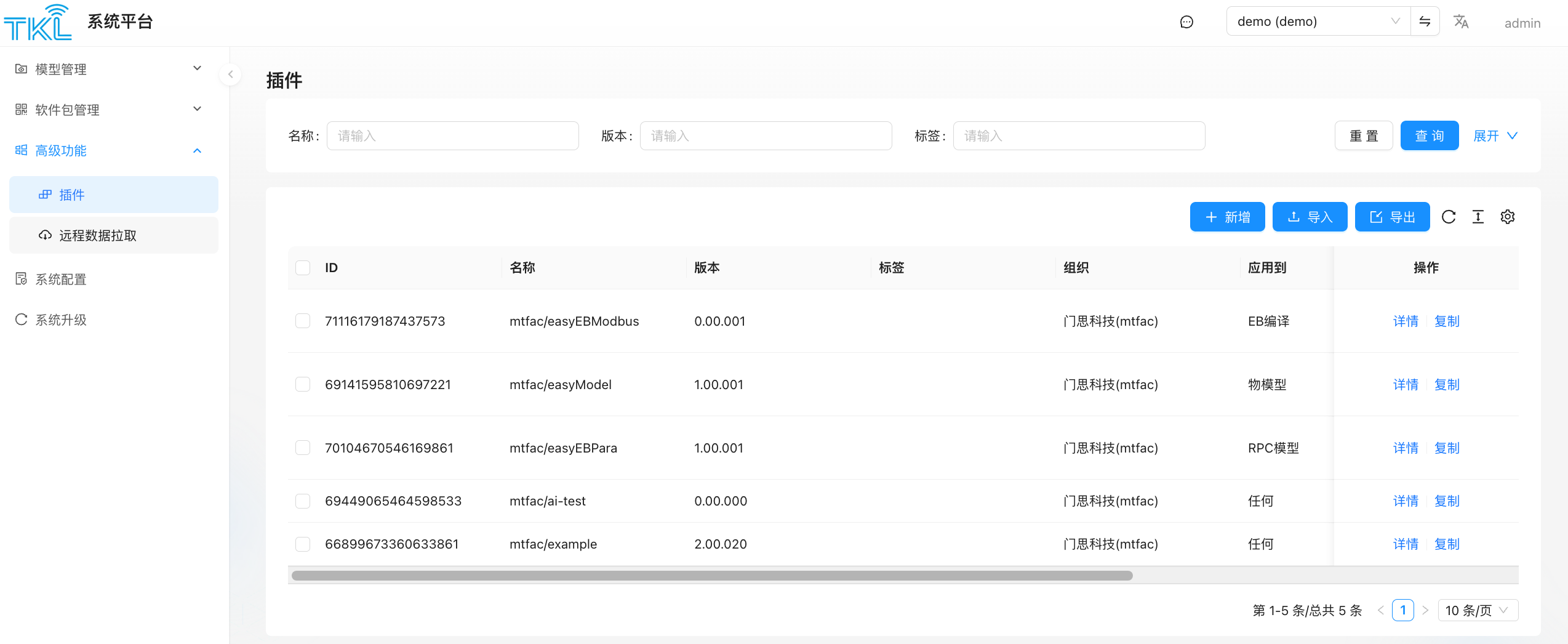
Task: Open the 插件 menu item
Action: pyautogui.click(x=114, y=195)
